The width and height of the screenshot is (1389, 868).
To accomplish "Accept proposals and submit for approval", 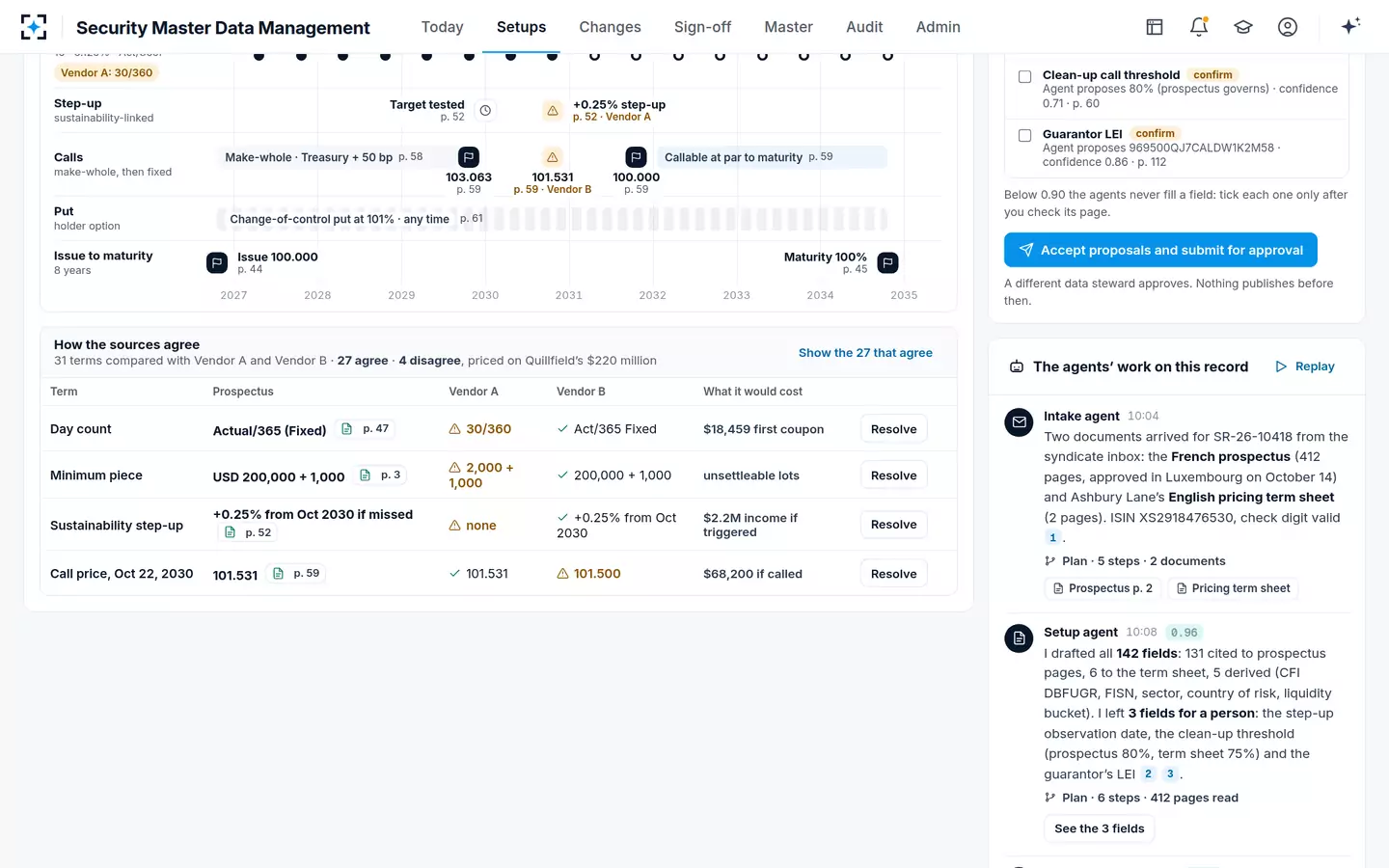I will point(1160,250).
